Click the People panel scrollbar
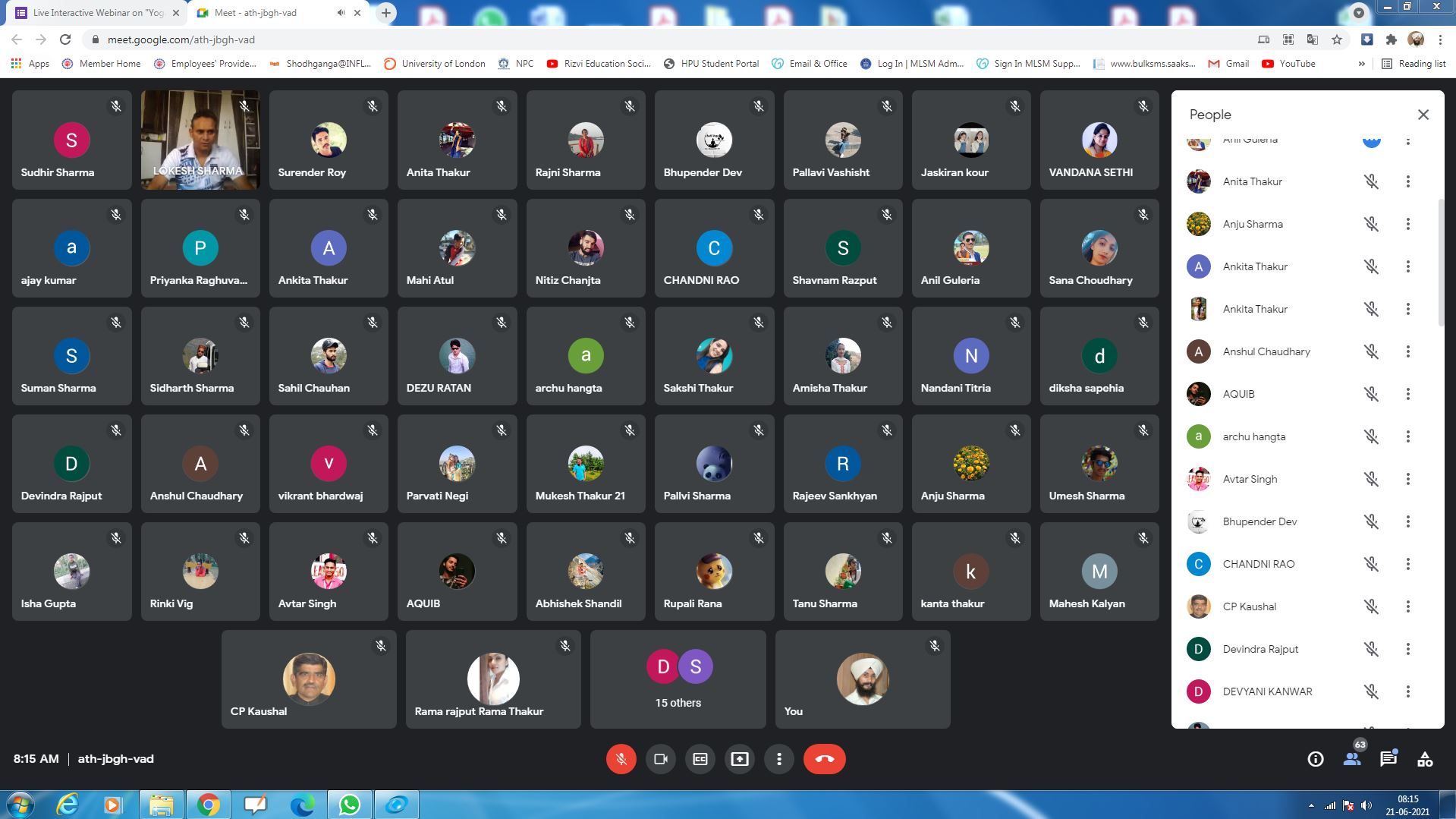 pos(1440,263)
